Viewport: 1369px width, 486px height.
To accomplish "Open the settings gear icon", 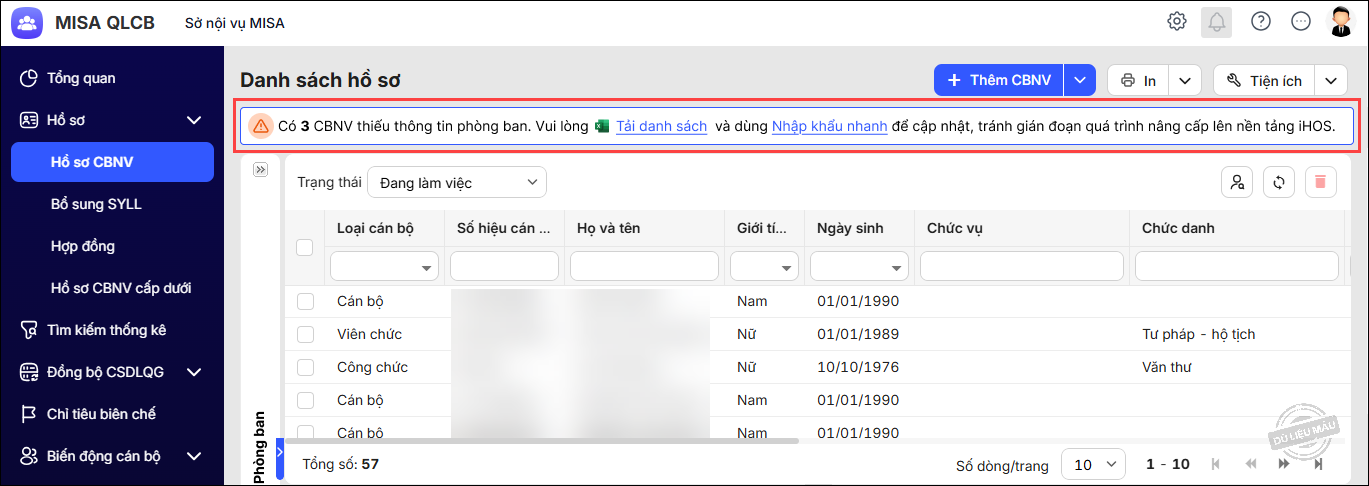I will (1177, 21).
